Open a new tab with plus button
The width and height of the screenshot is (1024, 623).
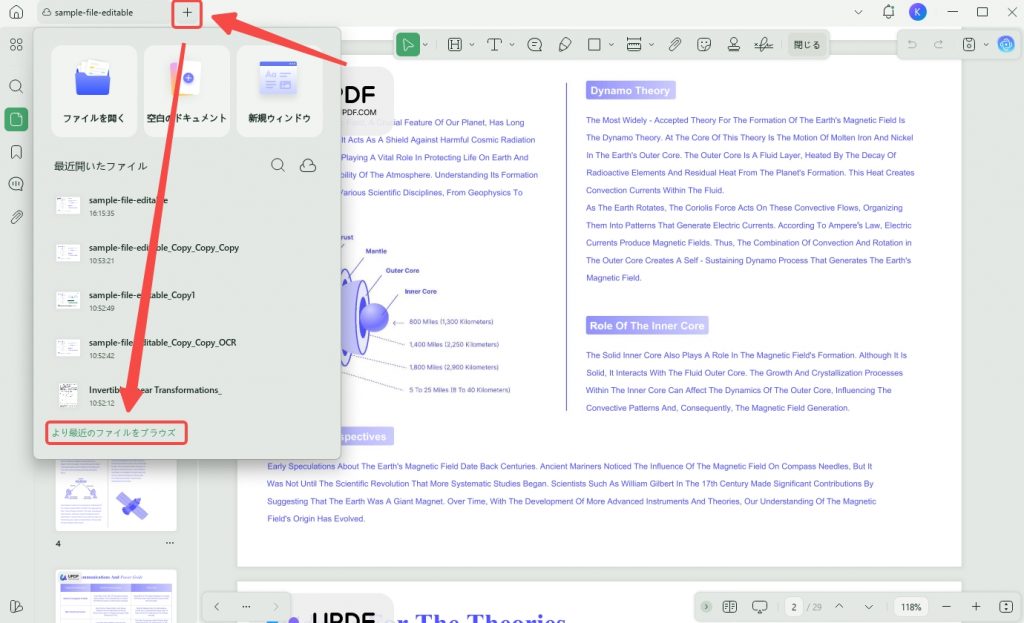click(x=187, y=12)
